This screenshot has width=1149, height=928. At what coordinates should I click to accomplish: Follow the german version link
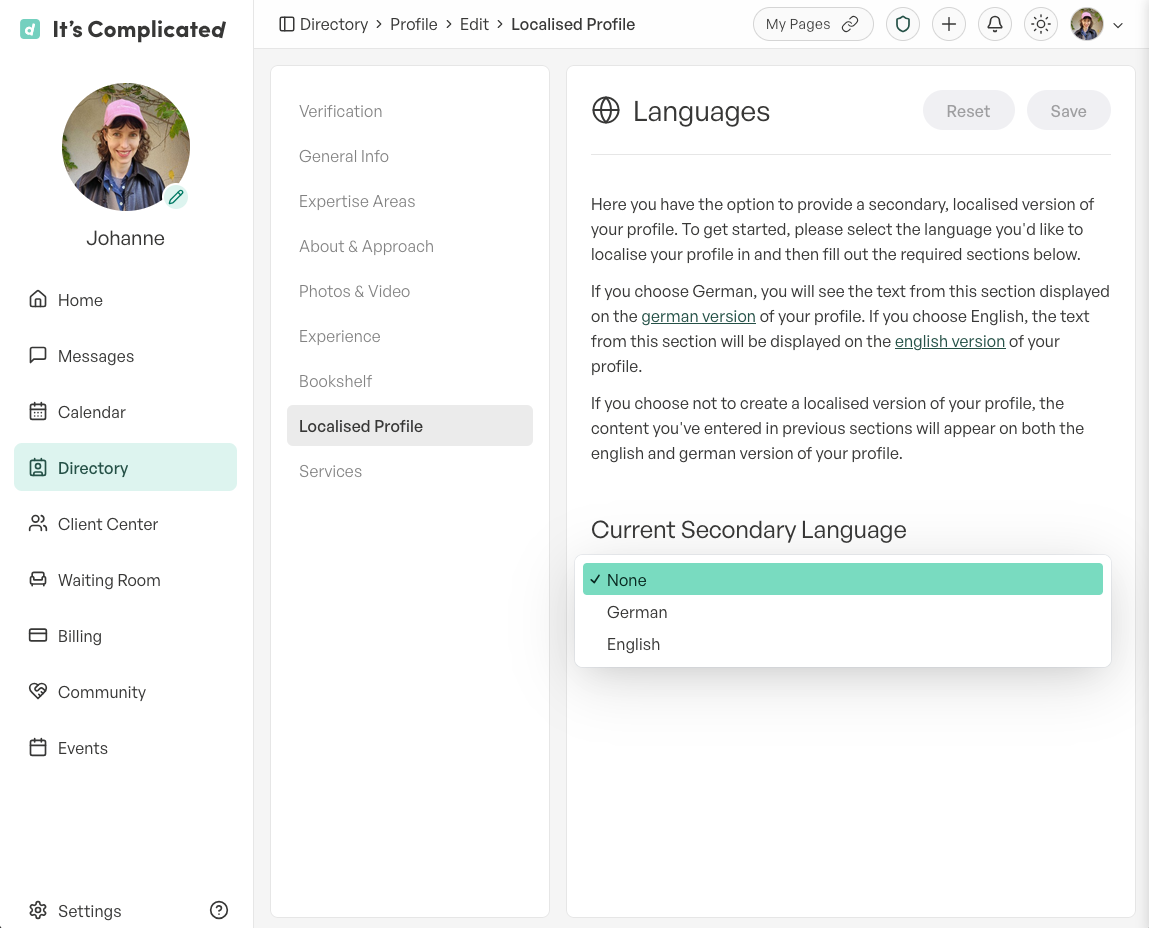coord(698,316)
